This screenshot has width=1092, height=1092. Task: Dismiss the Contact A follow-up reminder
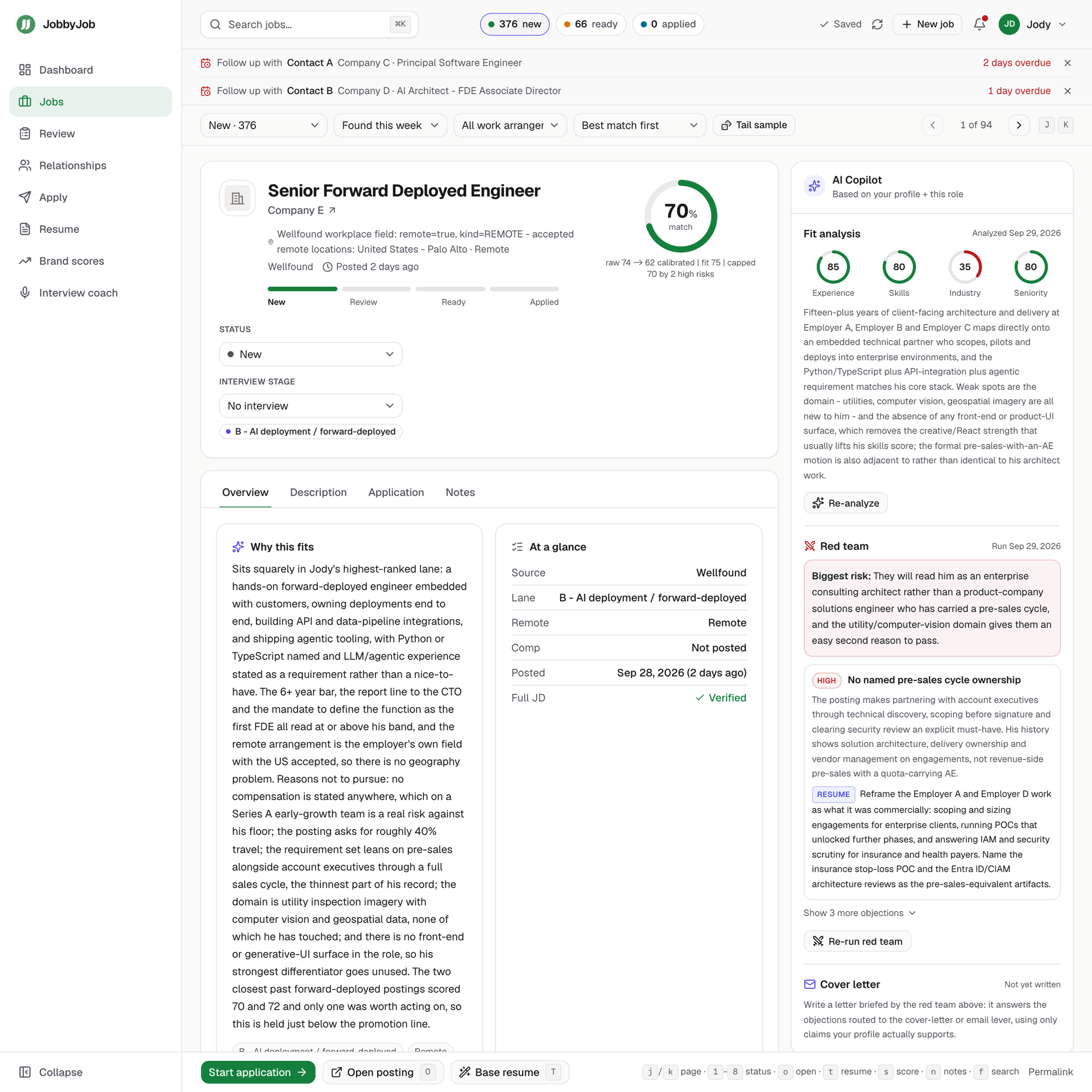pyautogui.click(x=1067, y=63)
